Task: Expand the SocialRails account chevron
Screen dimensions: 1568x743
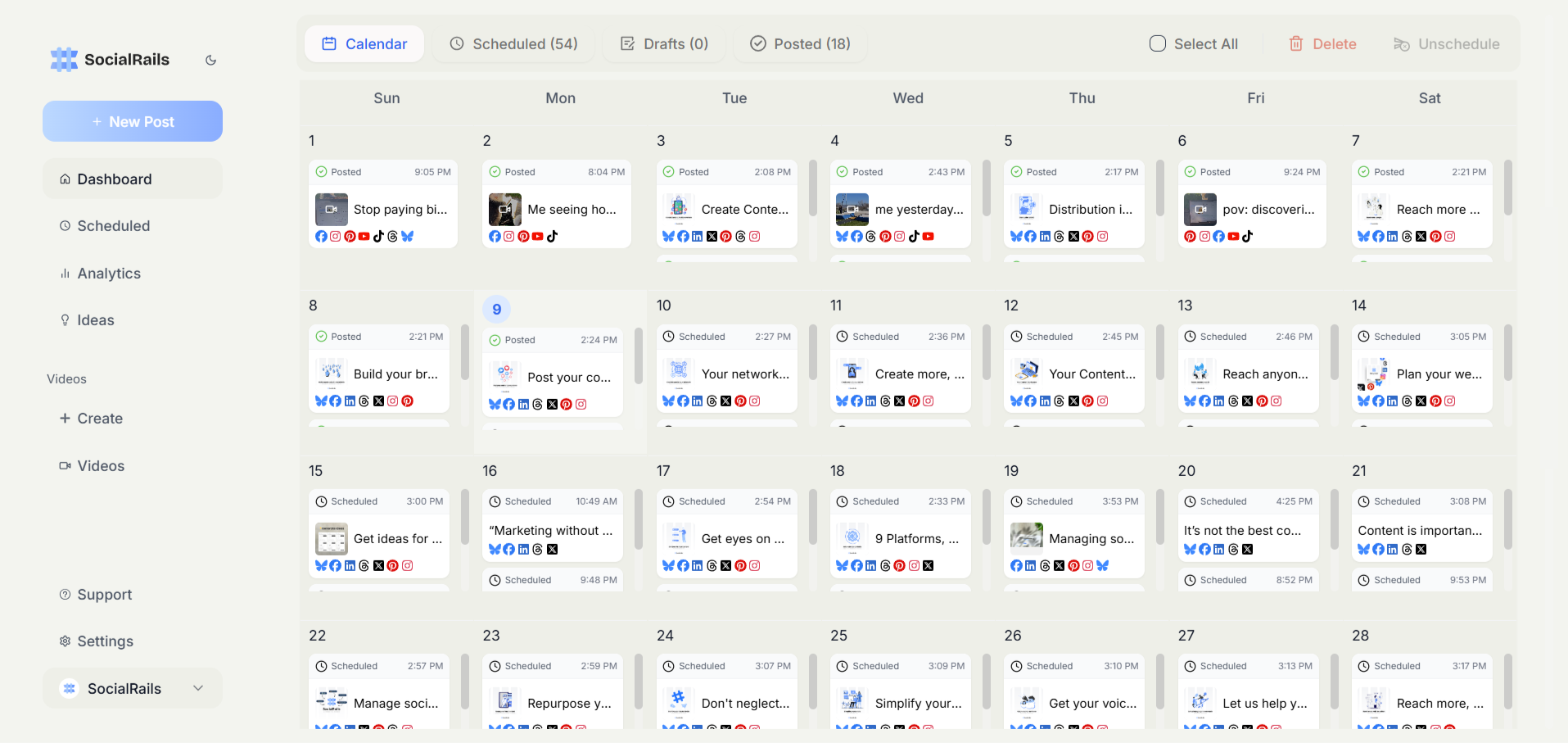Action: [197, 688]
